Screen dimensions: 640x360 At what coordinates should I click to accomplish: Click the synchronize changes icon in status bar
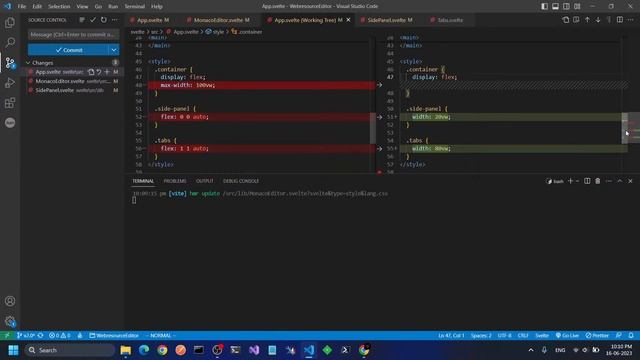coord(40,336)
